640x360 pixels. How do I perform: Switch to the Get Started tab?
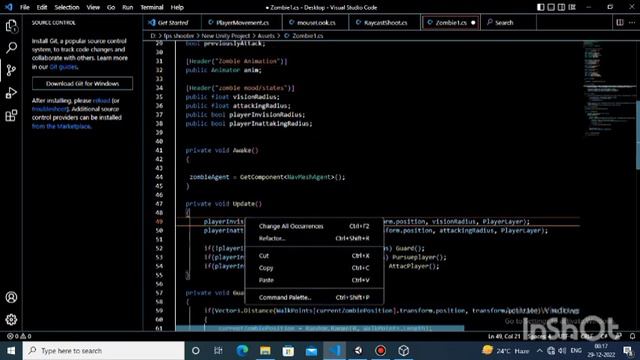tap(173, 22)
